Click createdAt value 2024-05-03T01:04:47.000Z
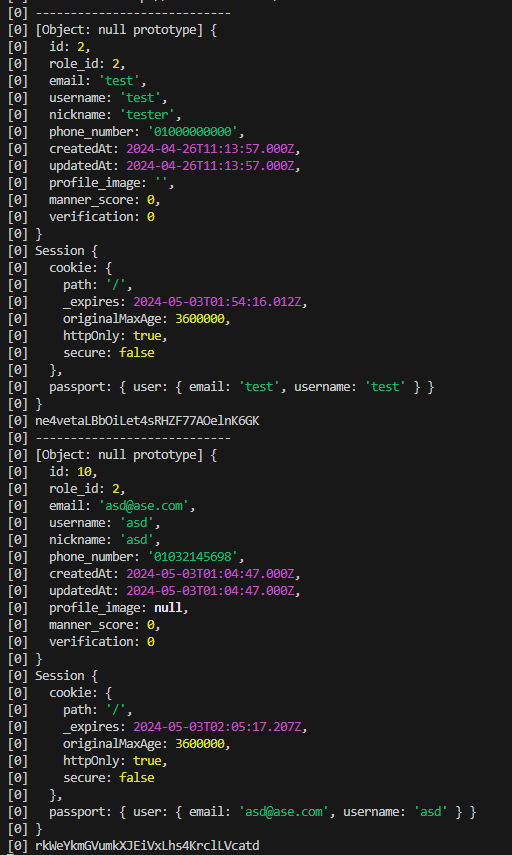This screenshot has width=512, height=855. click(211, 574)
